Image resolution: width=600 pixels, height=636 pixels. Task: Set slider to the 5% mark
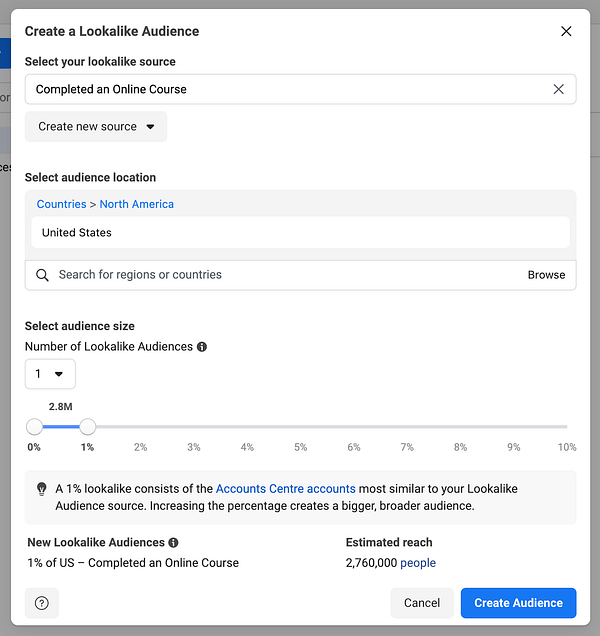pos(301,427)
